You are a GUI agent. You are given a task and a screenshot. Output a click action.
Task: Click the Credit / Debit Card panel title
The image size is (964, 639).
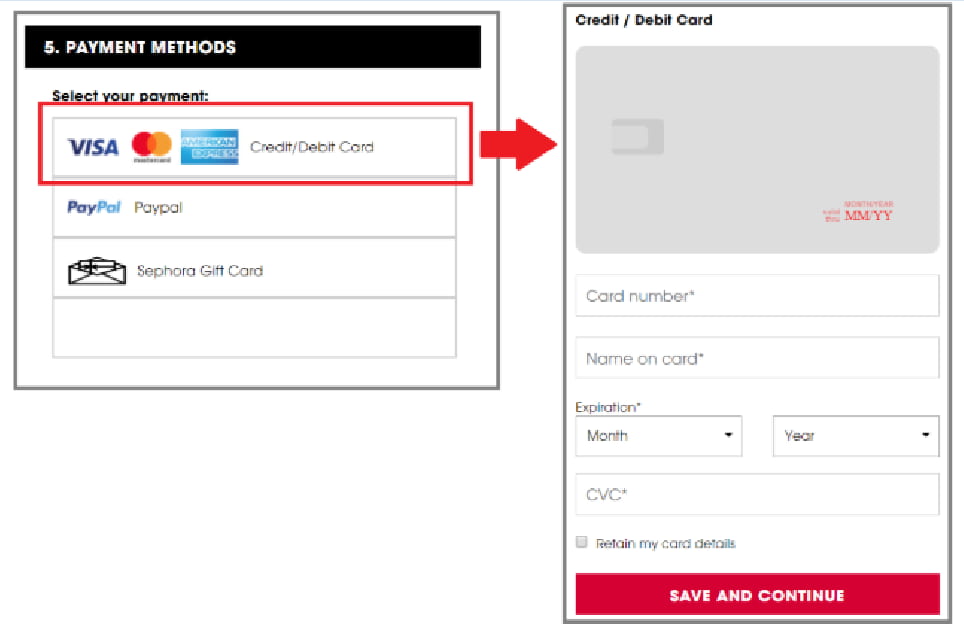644,19
